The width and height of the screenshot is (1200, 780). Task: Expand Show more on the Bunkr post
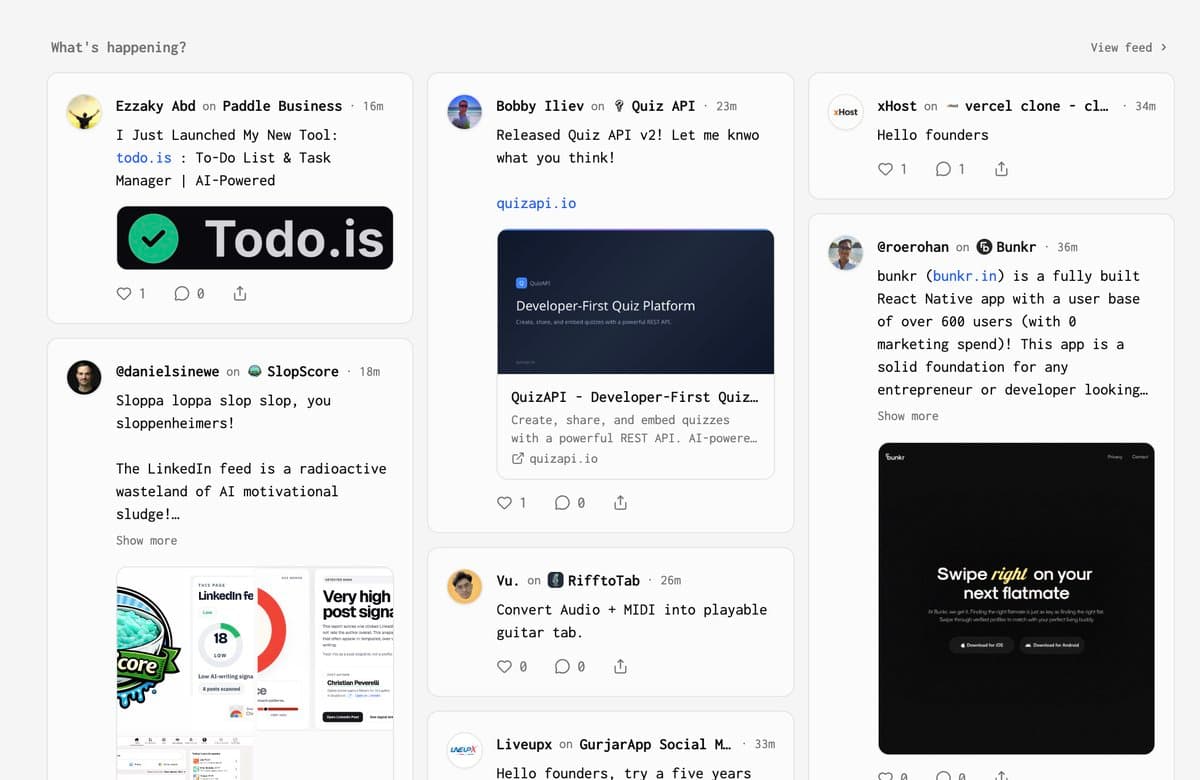click(908, 416)
